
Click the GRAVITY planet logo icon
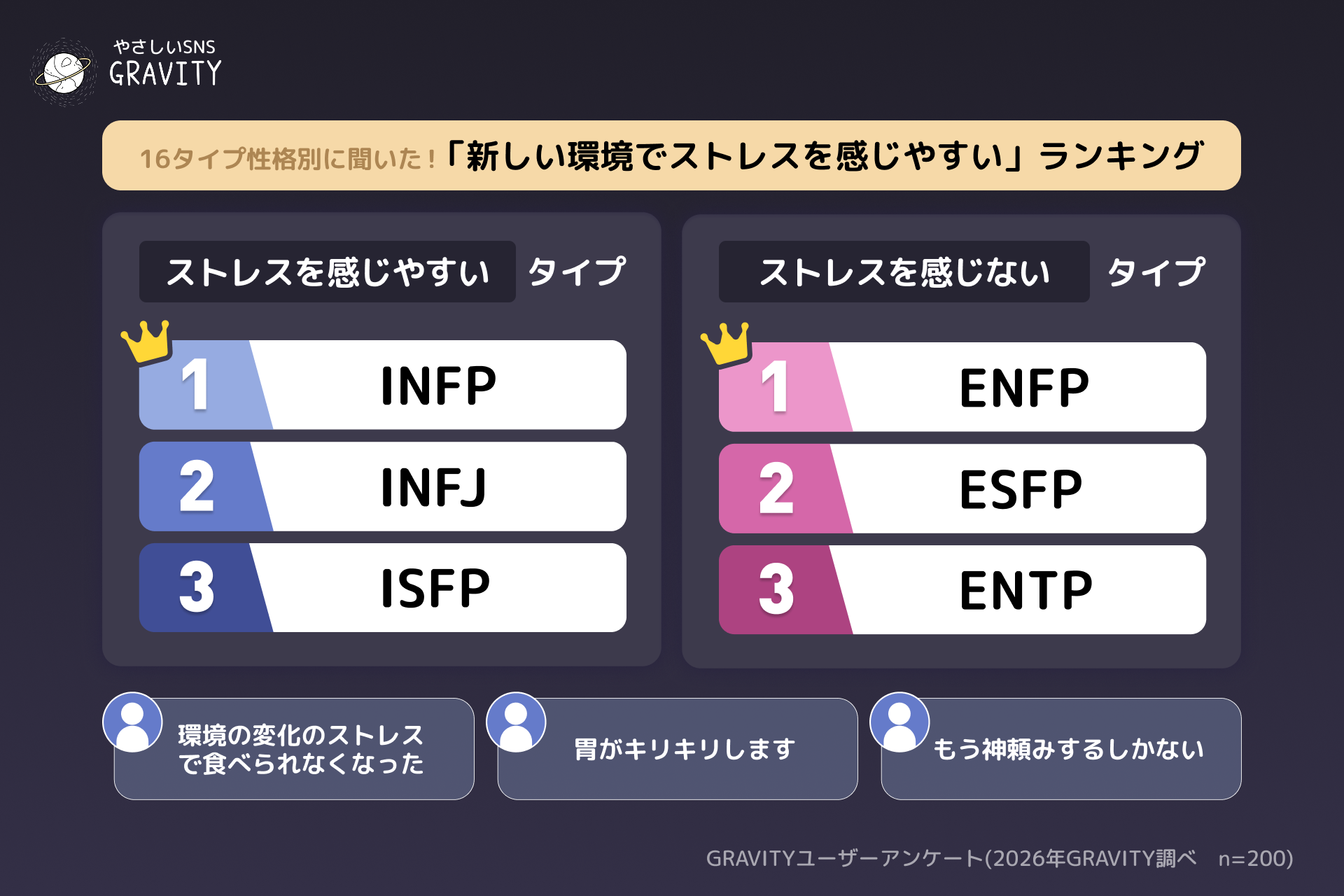pyautogui.click(x=64, y=72)
